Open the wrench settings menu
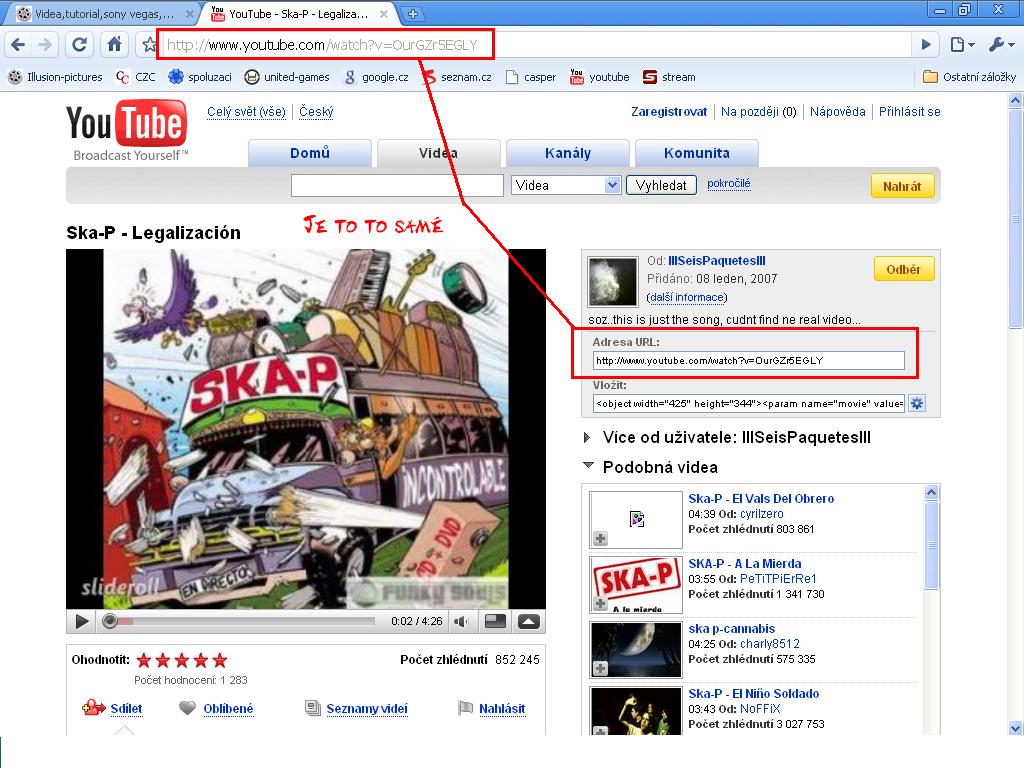1024x768 pixels. (1001, 44)
